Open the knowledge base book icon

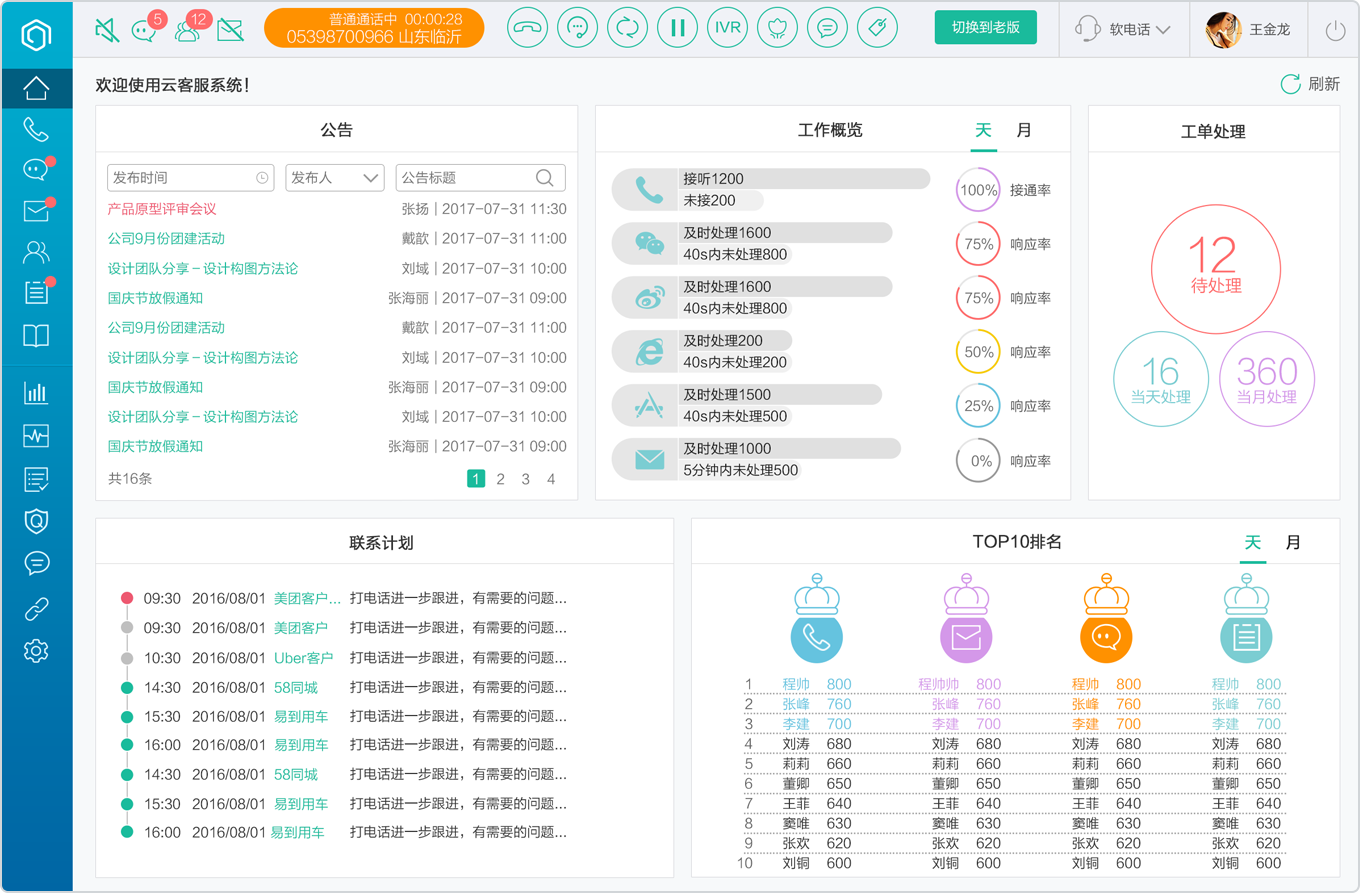tap(36, 336)
